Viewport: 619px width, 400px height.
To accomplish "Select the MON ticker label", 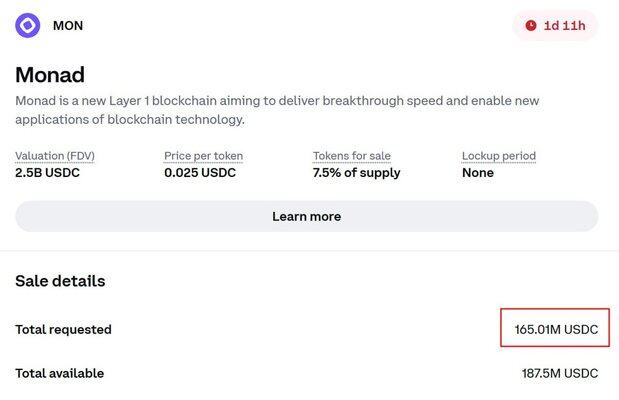I will point(68,26).
